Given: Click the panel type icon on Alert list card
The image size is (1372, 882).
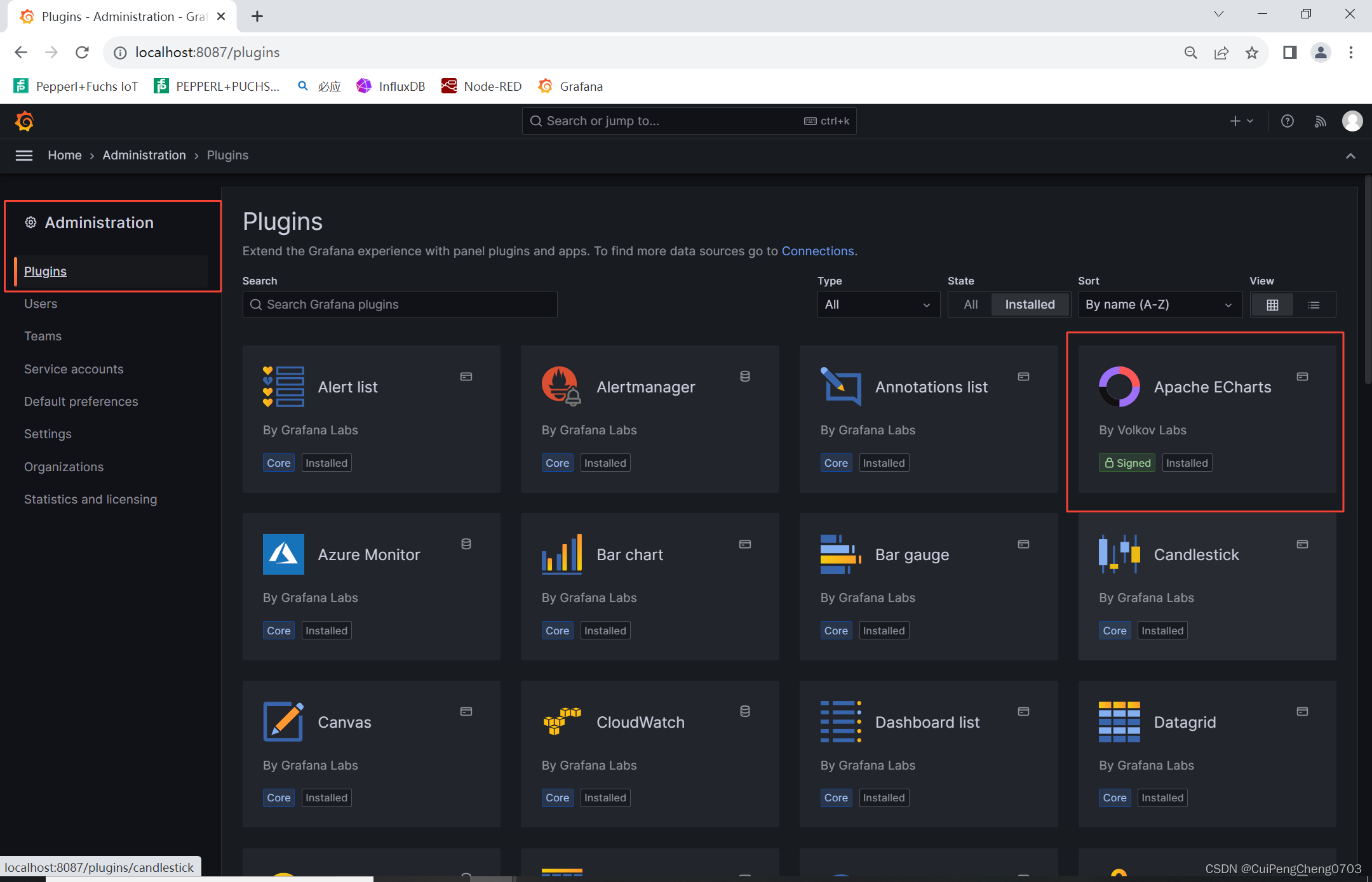Looking at the screenshot, I should [x=466, y=377].
